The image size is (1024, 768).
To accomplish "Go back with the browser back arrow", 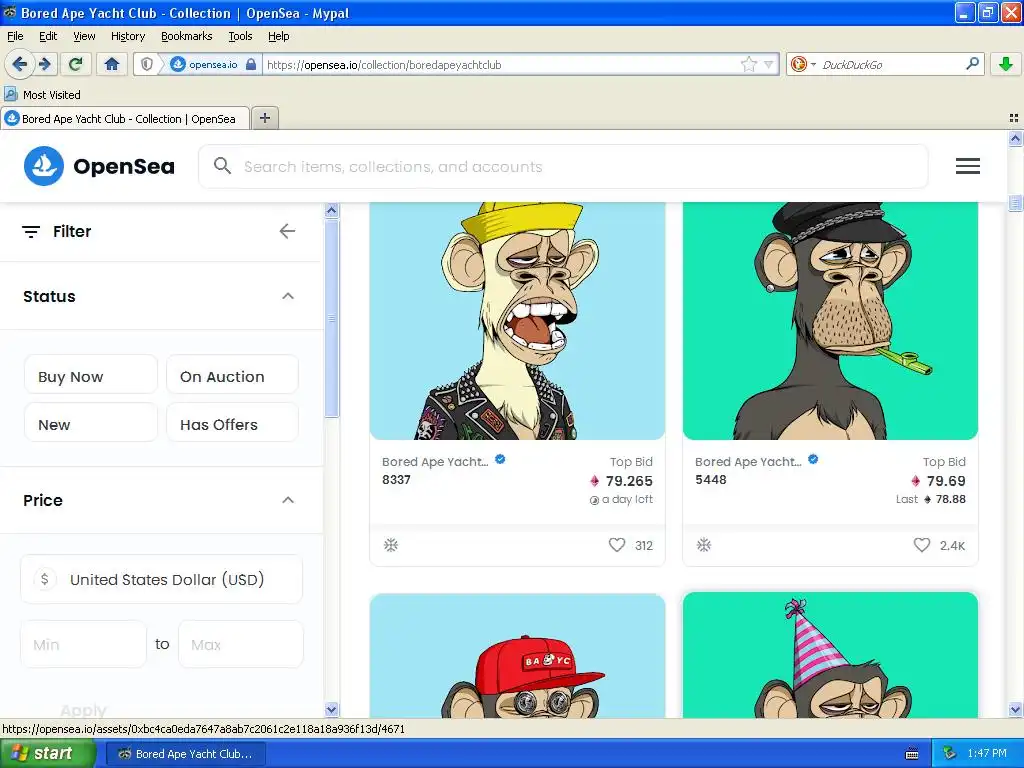I will coord(20,64).
